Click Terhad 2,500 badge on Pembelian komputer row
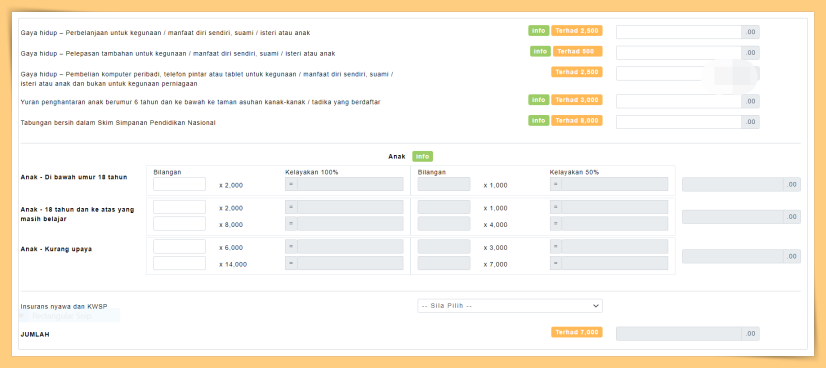Image resolution: width=826 pixels, height=368 pixels. click(577, 72)
